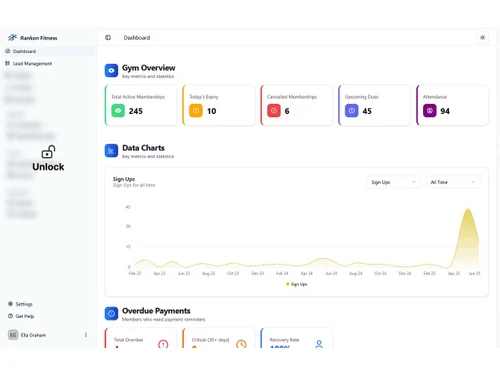This screenshot has height=375, width=500.
Task: Click the blue Upcoming Dues clock icon
Action: [x=352, y=111]
